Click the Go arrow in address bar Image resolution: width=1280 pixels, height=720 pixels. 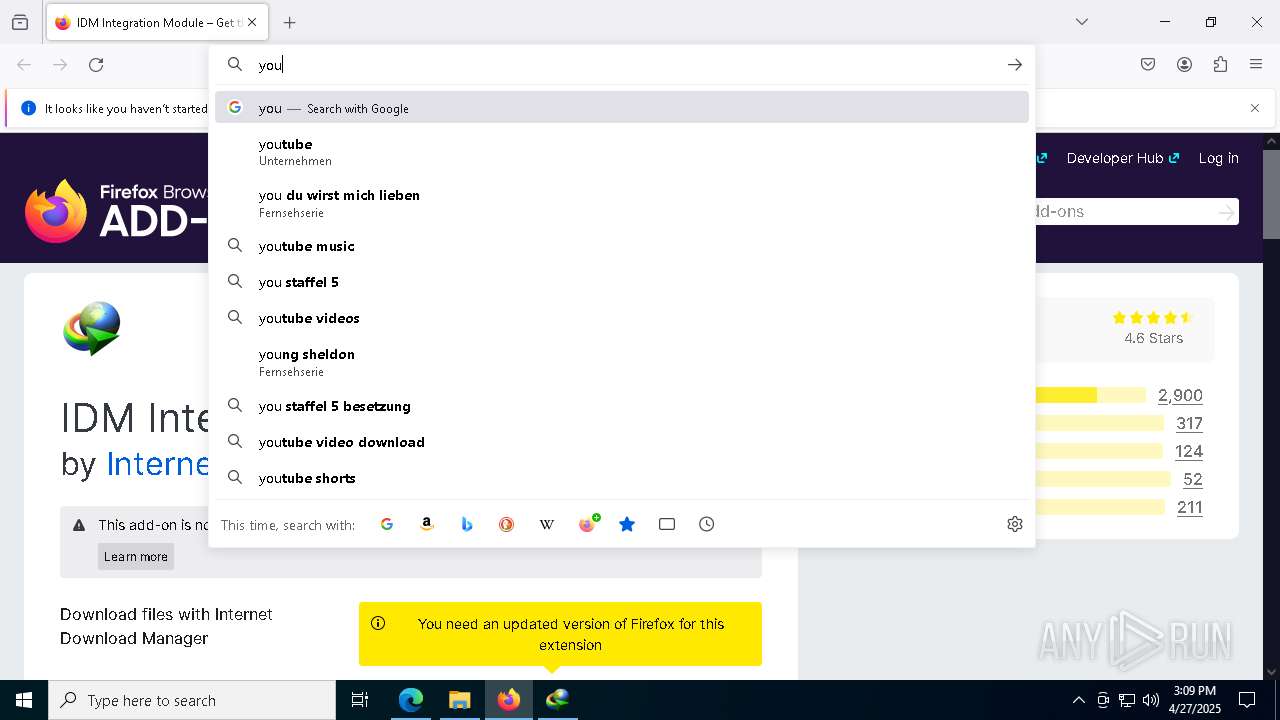pos(1015,65)
